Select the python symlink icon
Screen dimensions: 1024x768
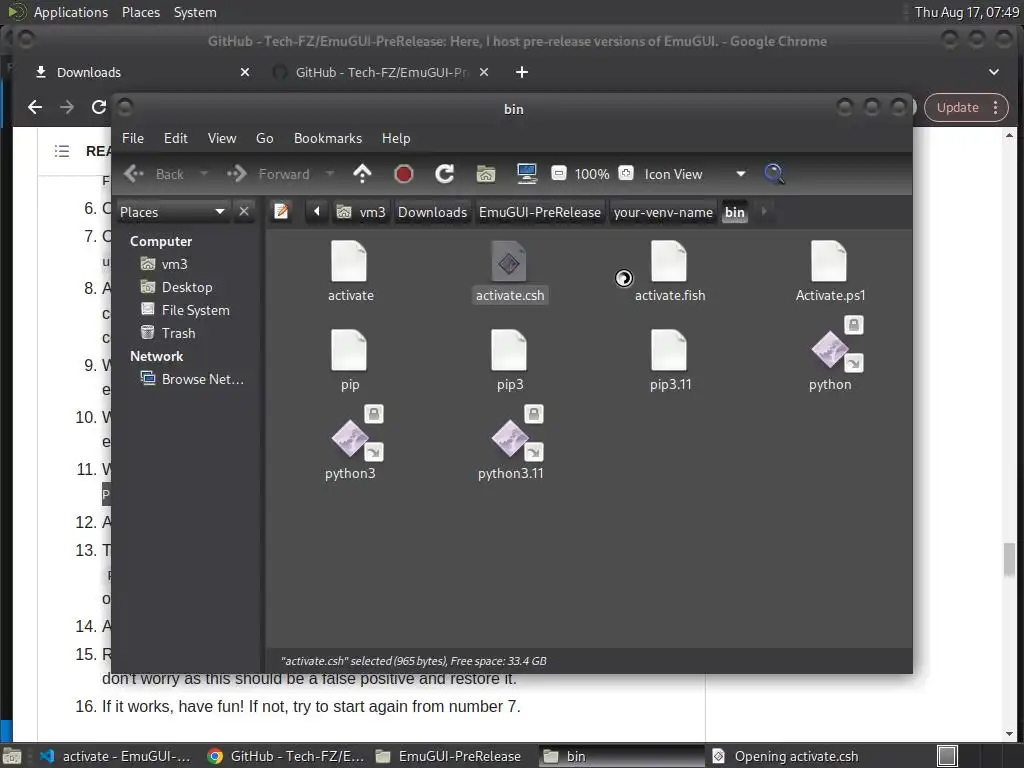(831, 351)
